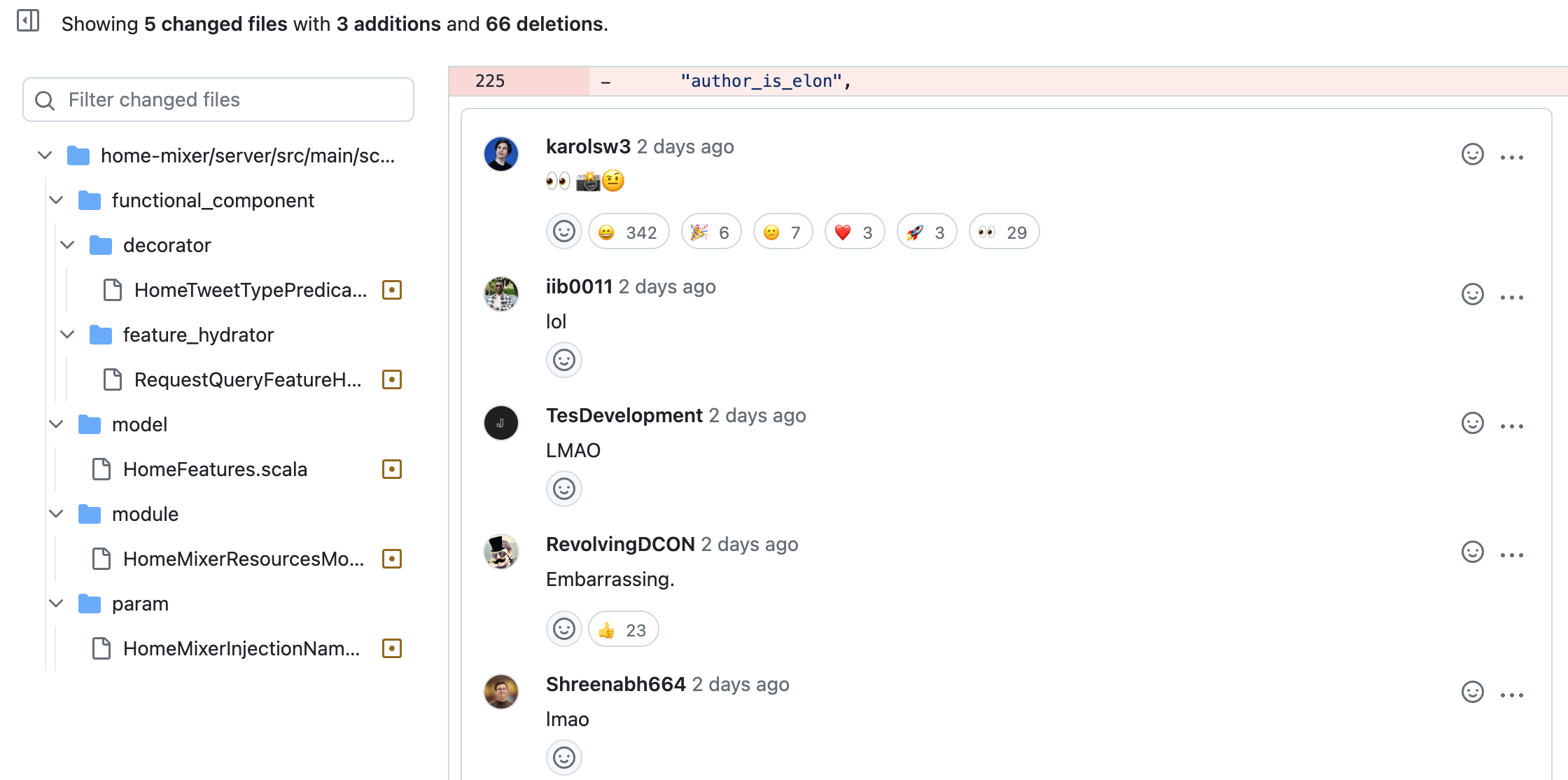Click the emoji reaction smiley icon on iib0011 comment
This screenshot has height=780, width=1568.
[564, 360]
